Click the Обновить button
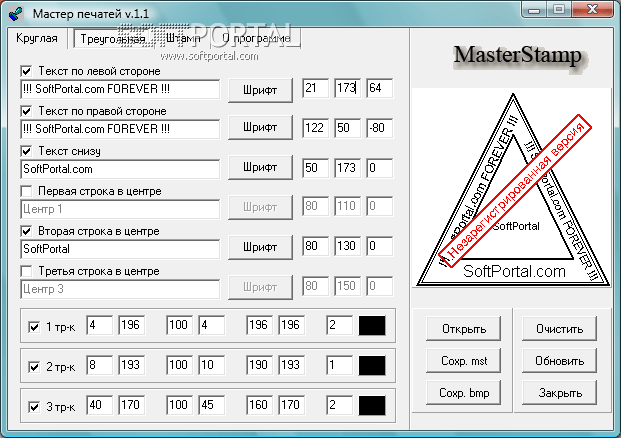This screenshot has height=438, width=621. tap(559, 361)
